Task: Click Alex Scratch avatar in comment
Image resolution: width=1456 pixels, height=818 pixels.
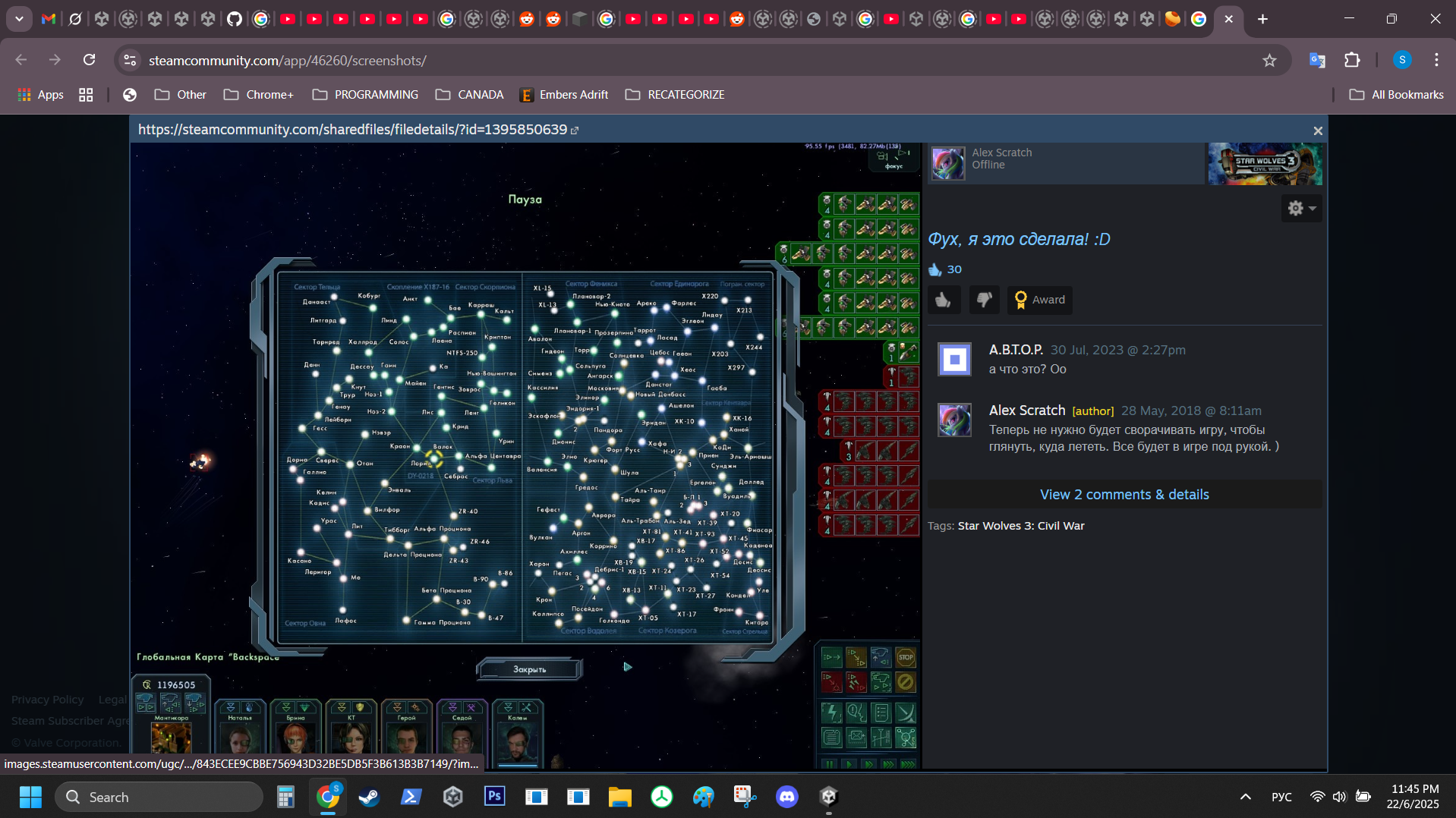Action: coord(954,420)
